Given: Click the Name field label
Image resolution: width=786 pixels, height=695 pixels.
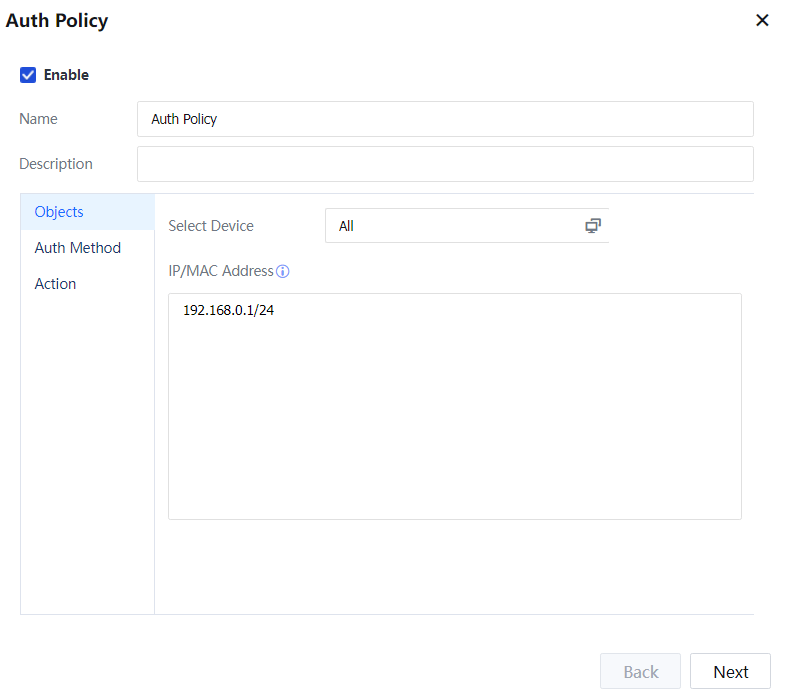Looking at the screenshot, I should pos(39,119).
